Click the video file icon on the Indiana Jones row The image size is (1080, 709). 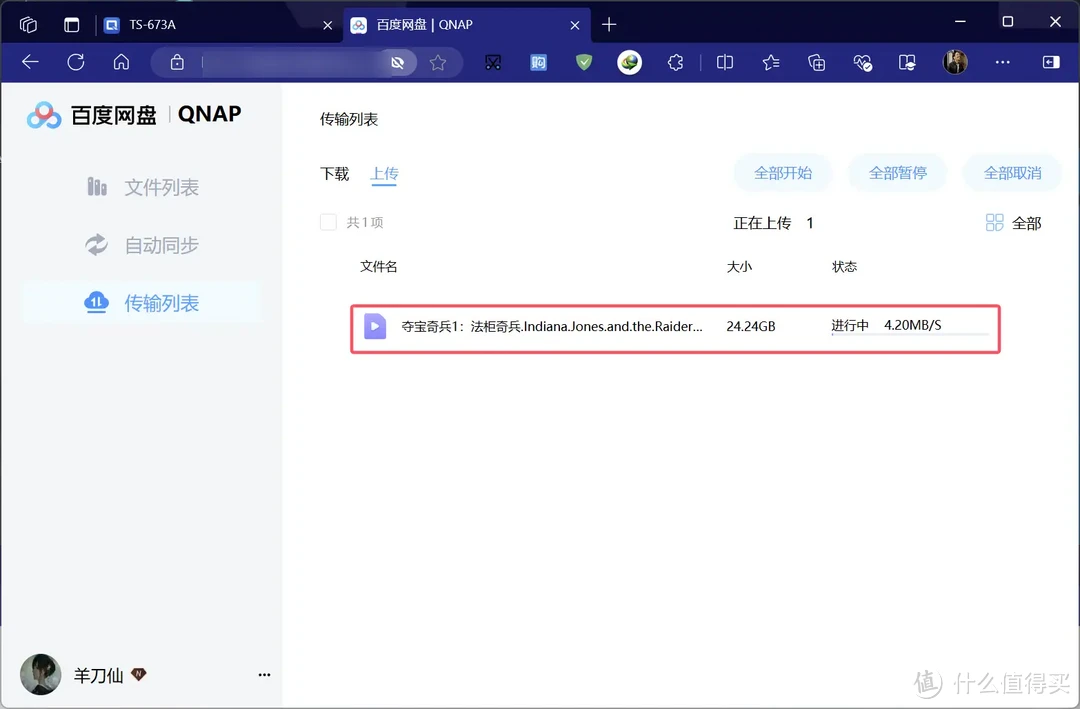[374, 325]
